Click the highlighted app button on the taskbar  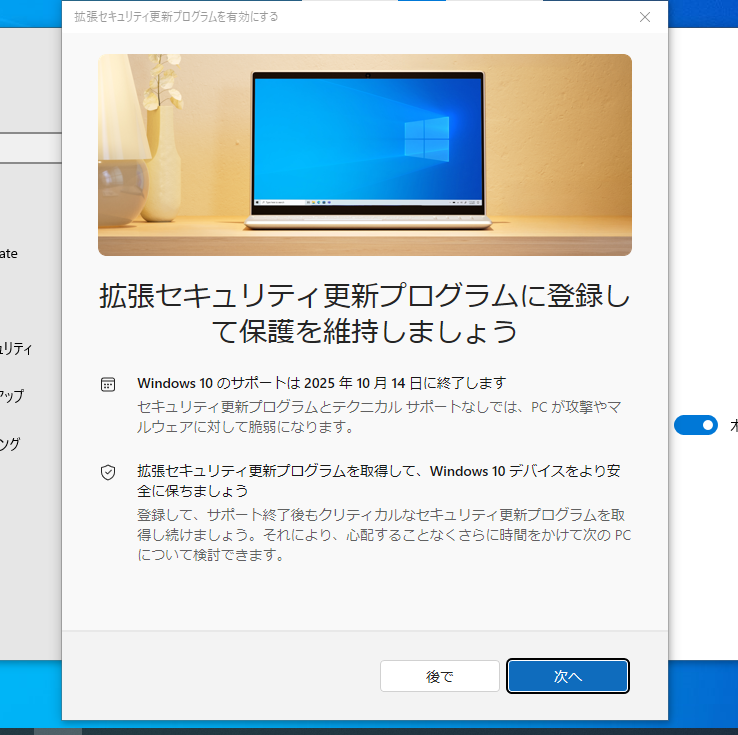(x=58, y=730)
